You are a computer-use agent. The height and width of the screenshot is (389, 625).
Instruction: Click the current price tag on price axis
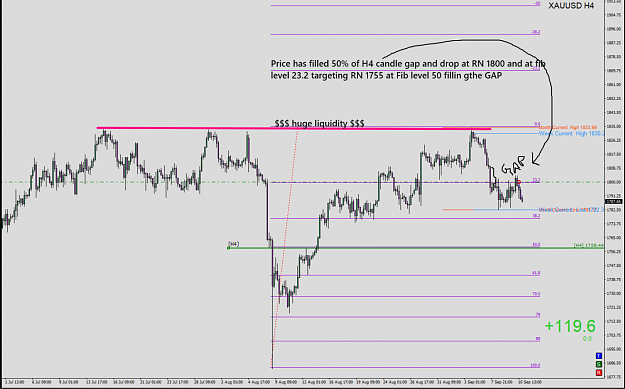[x=614, y=202]
